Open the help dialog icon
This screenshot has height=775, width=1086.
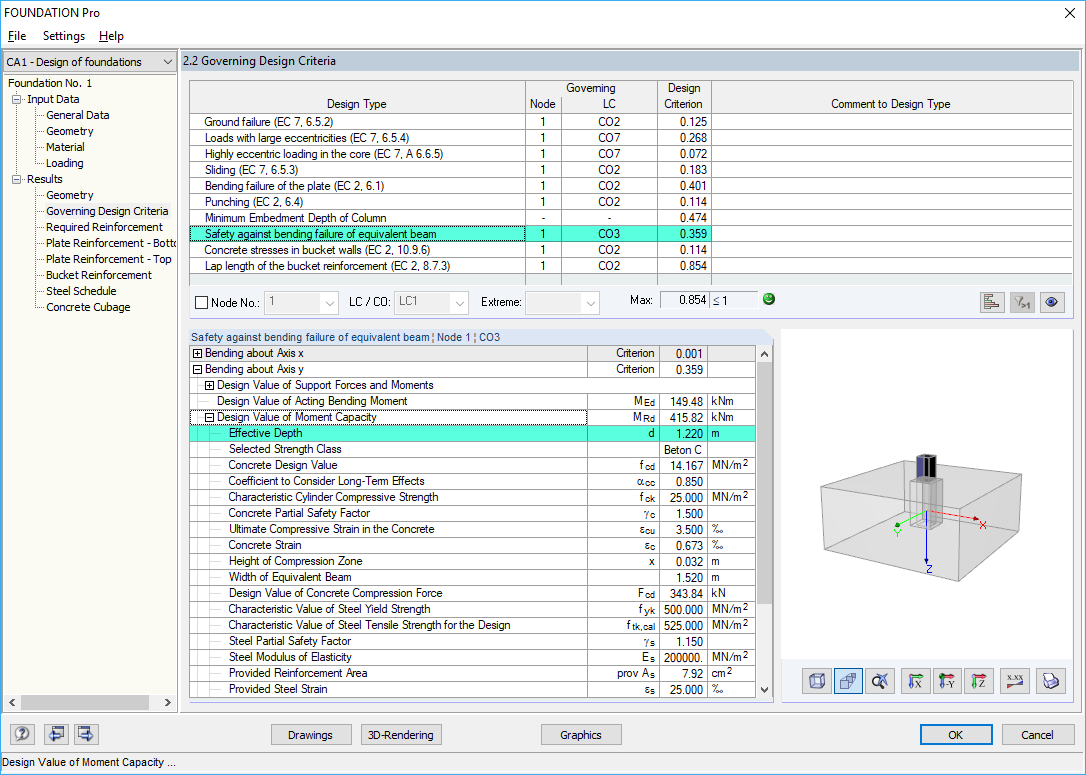(23, 734)
